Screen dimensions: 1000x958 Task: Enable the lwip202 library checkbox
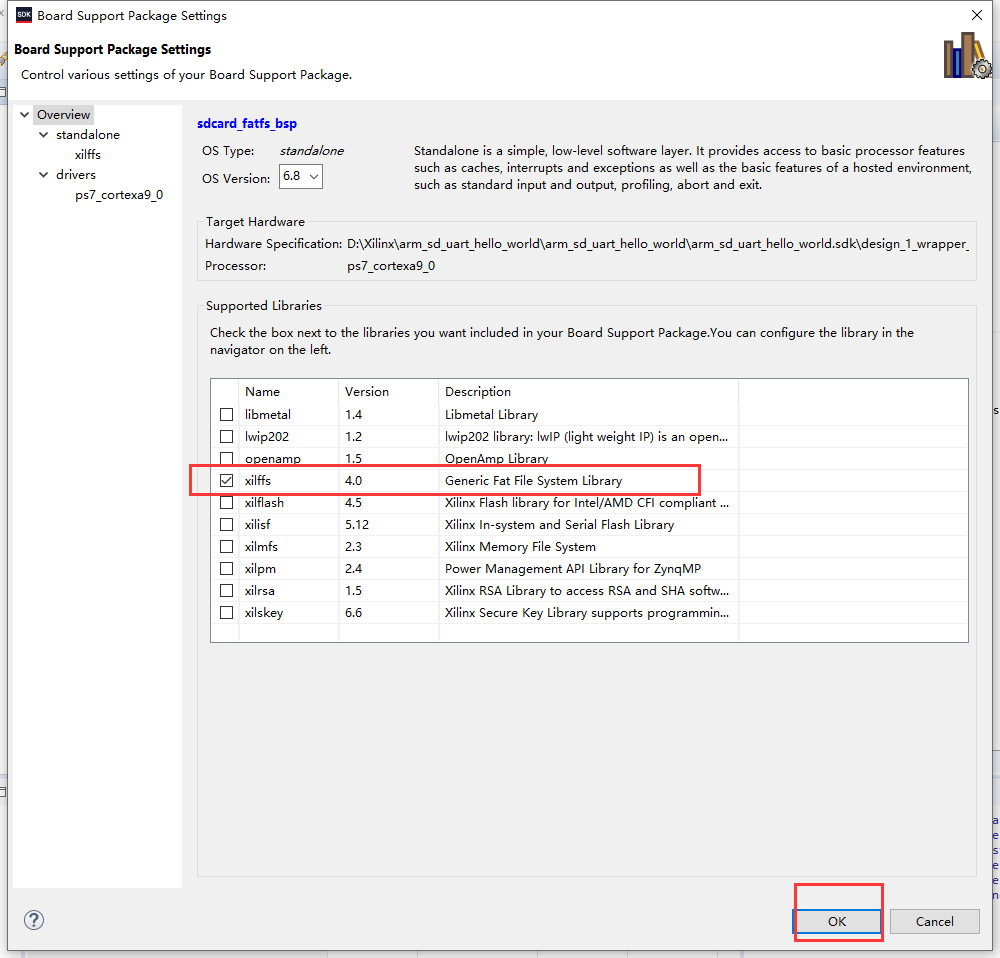[226, 436]
